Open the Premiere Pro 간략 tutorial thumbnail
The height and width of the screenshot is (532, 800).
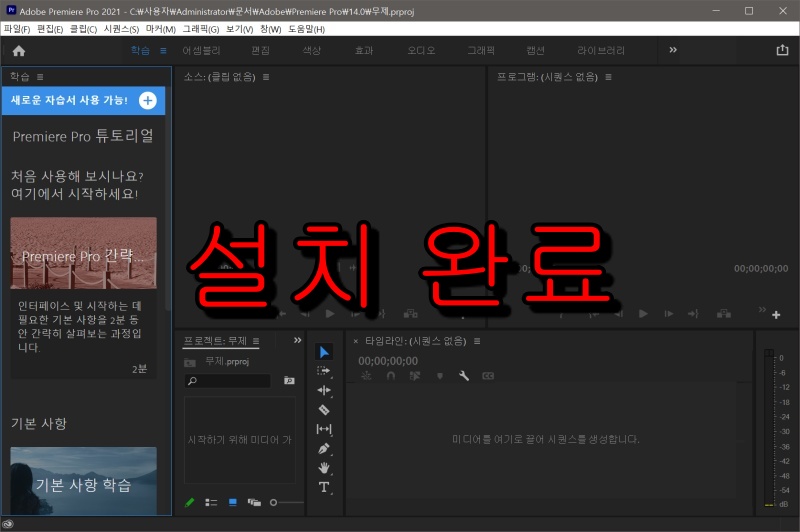[84, 253]
